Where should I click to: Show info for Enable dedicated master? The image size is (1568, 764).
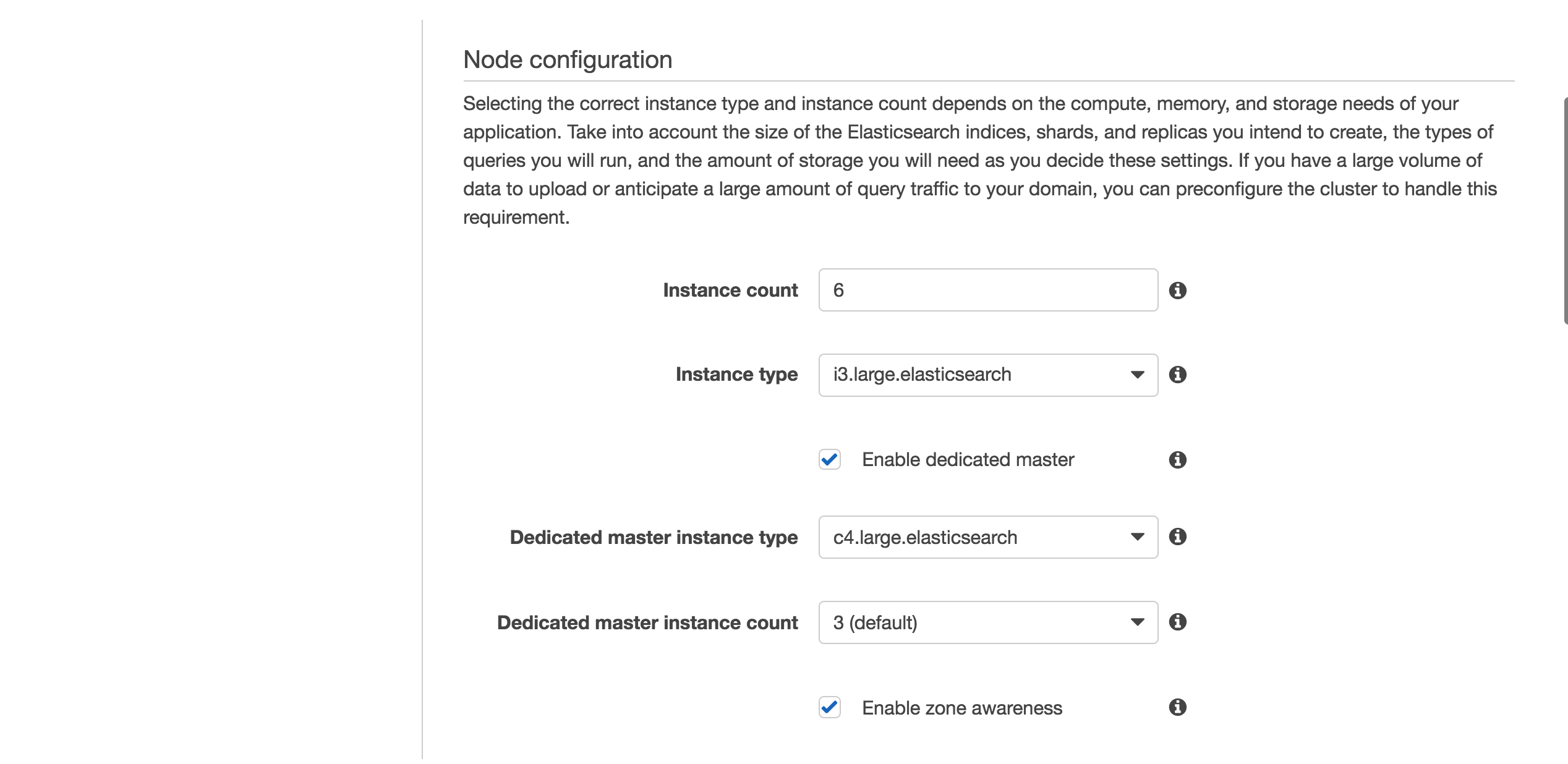(1177, 460)
